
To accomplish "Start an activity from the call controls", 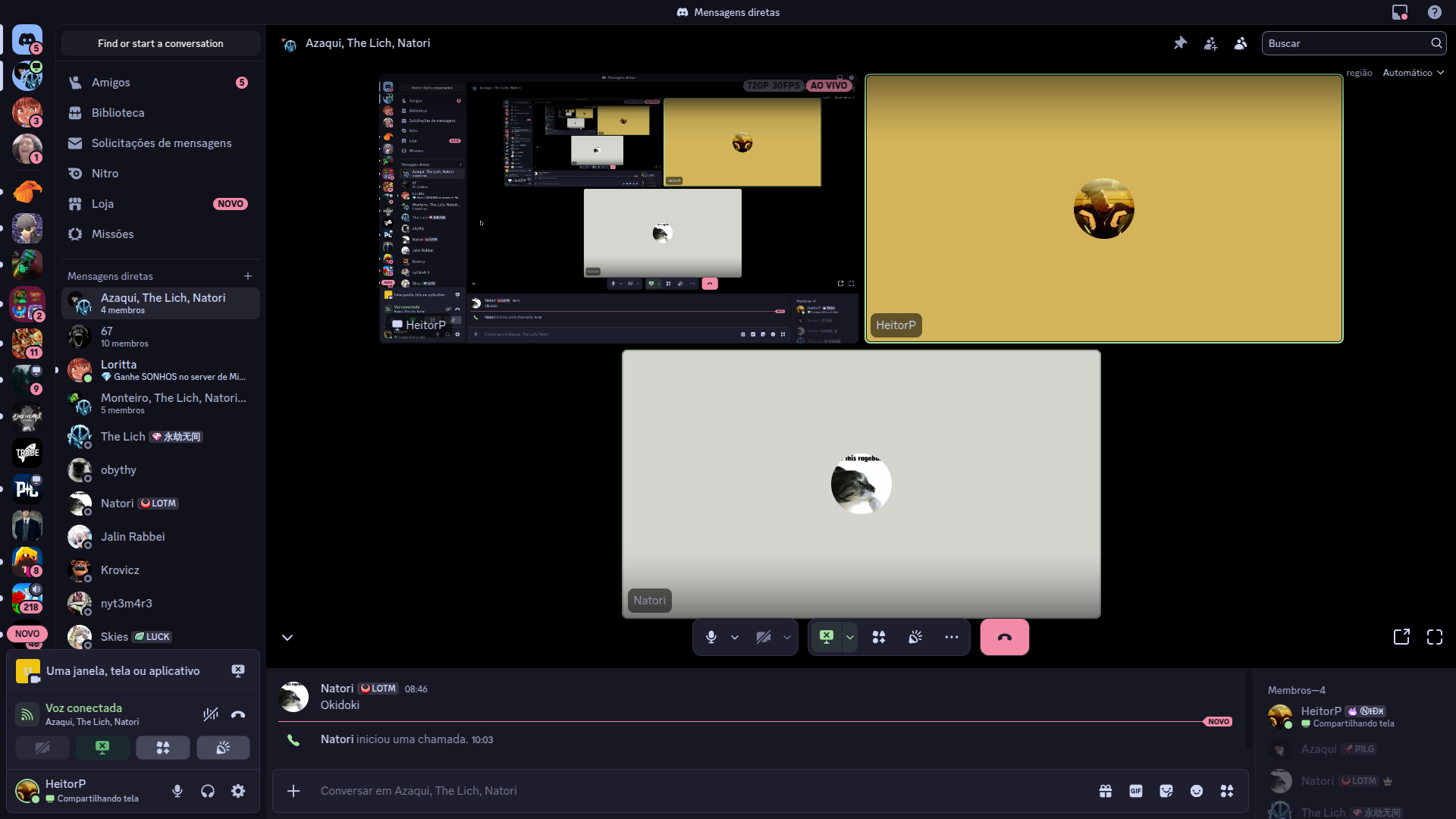I will pos(879,637).
